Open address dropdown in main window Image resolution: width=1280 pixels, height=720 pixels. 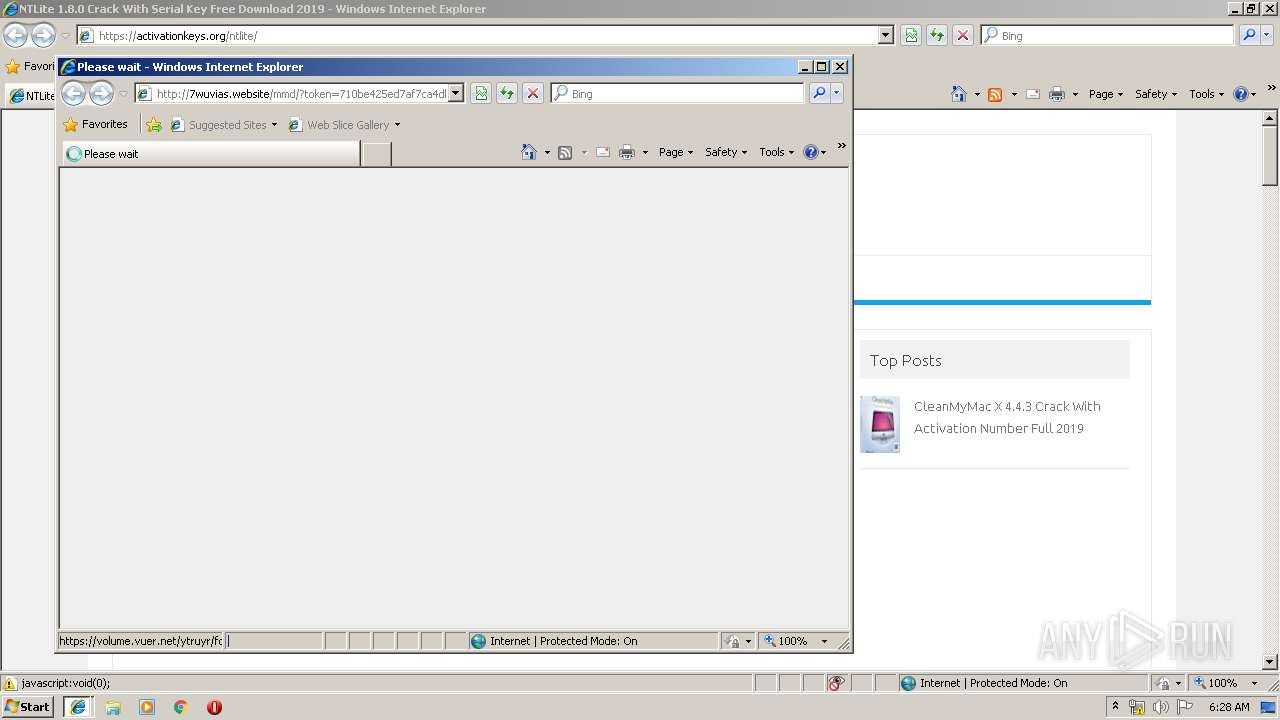(x=885, y=35)
